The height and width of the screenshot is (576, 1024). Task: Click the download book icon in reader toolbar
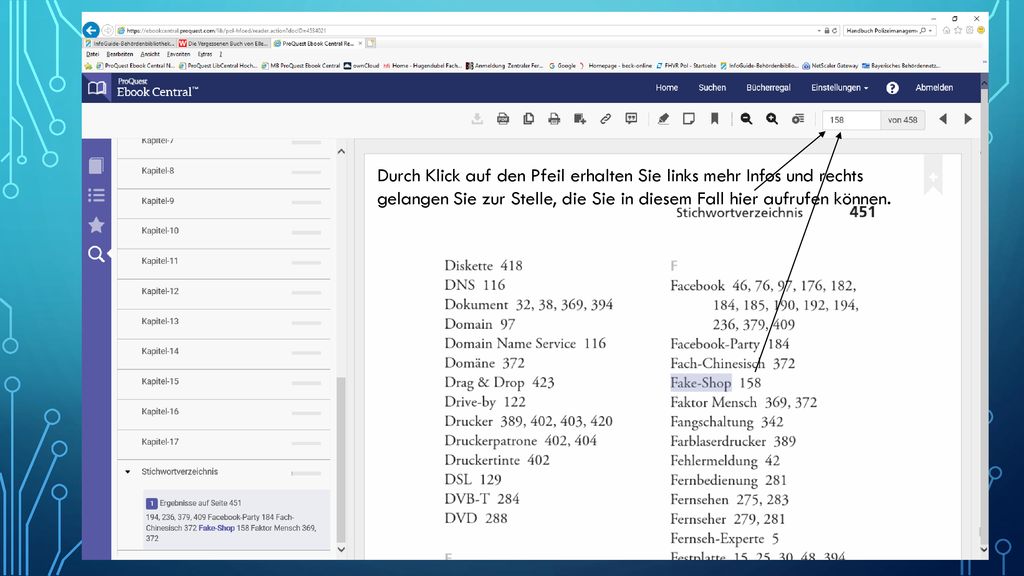[477, 119]
